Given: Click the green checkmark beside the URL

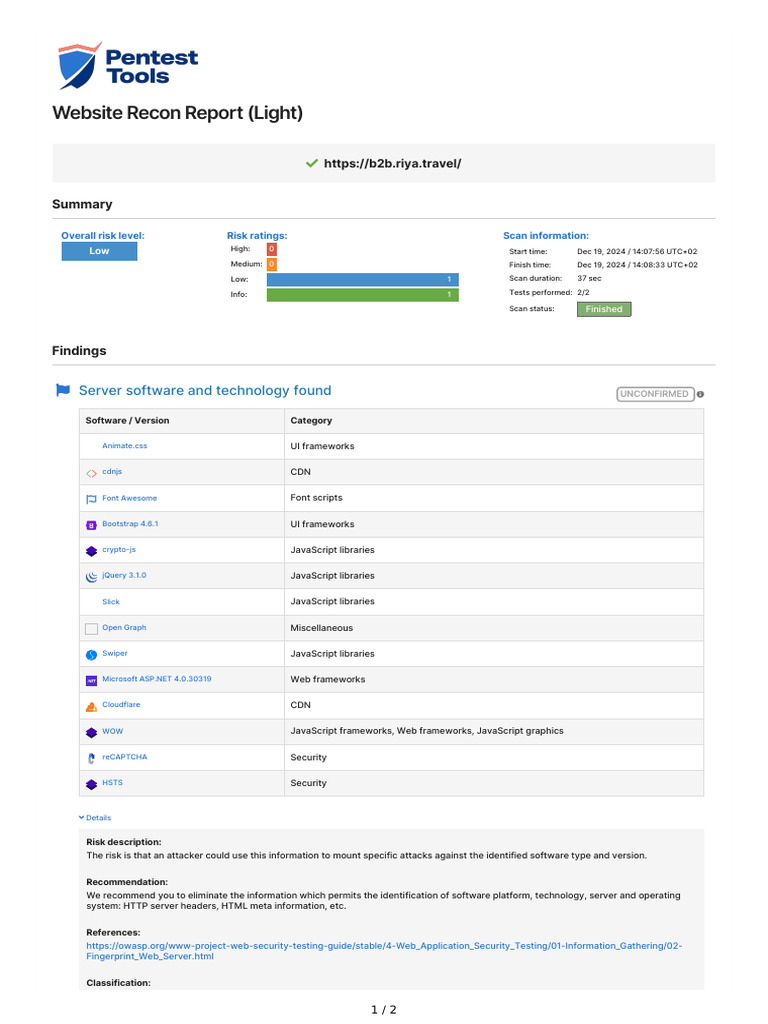Looking at the screenshot, I should click(312, 163).
